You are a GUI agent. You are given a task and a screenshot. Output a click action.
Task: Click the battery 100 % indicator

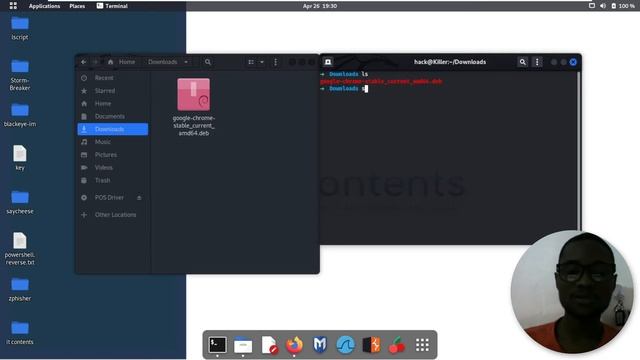click(623, 6)
